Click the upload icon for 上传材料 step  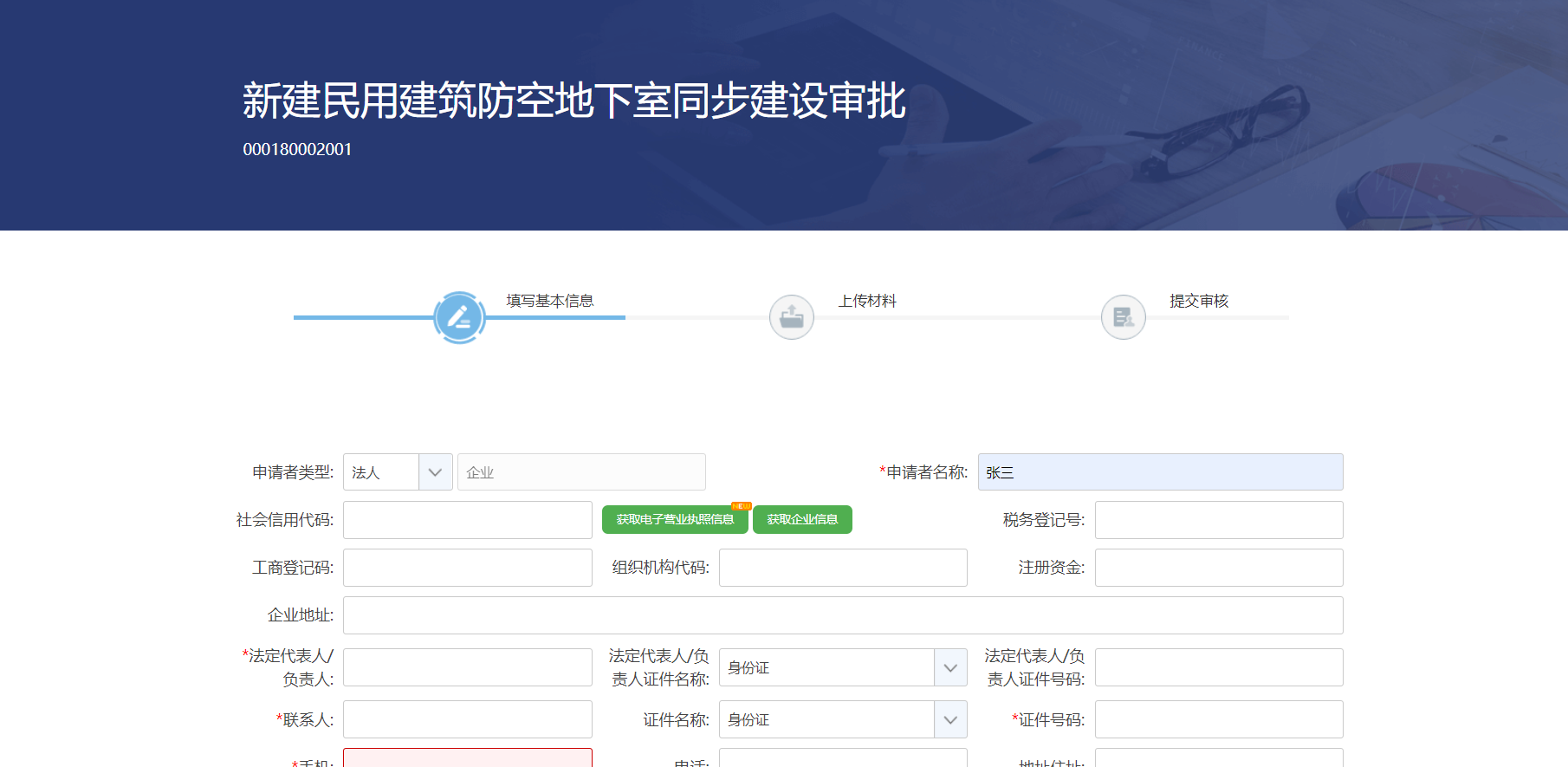[x=791, y=317]
